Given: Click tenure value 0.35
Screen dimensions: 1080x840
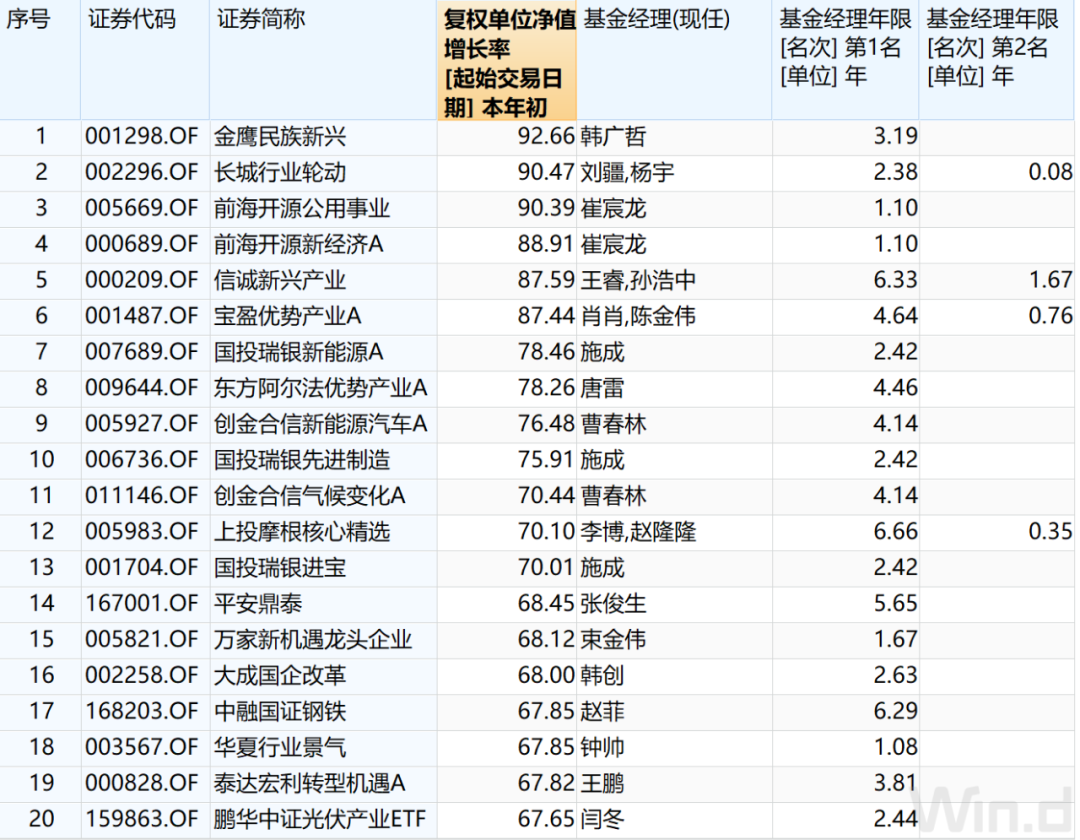Looking at the screenshot, I should pos(1050,532).
